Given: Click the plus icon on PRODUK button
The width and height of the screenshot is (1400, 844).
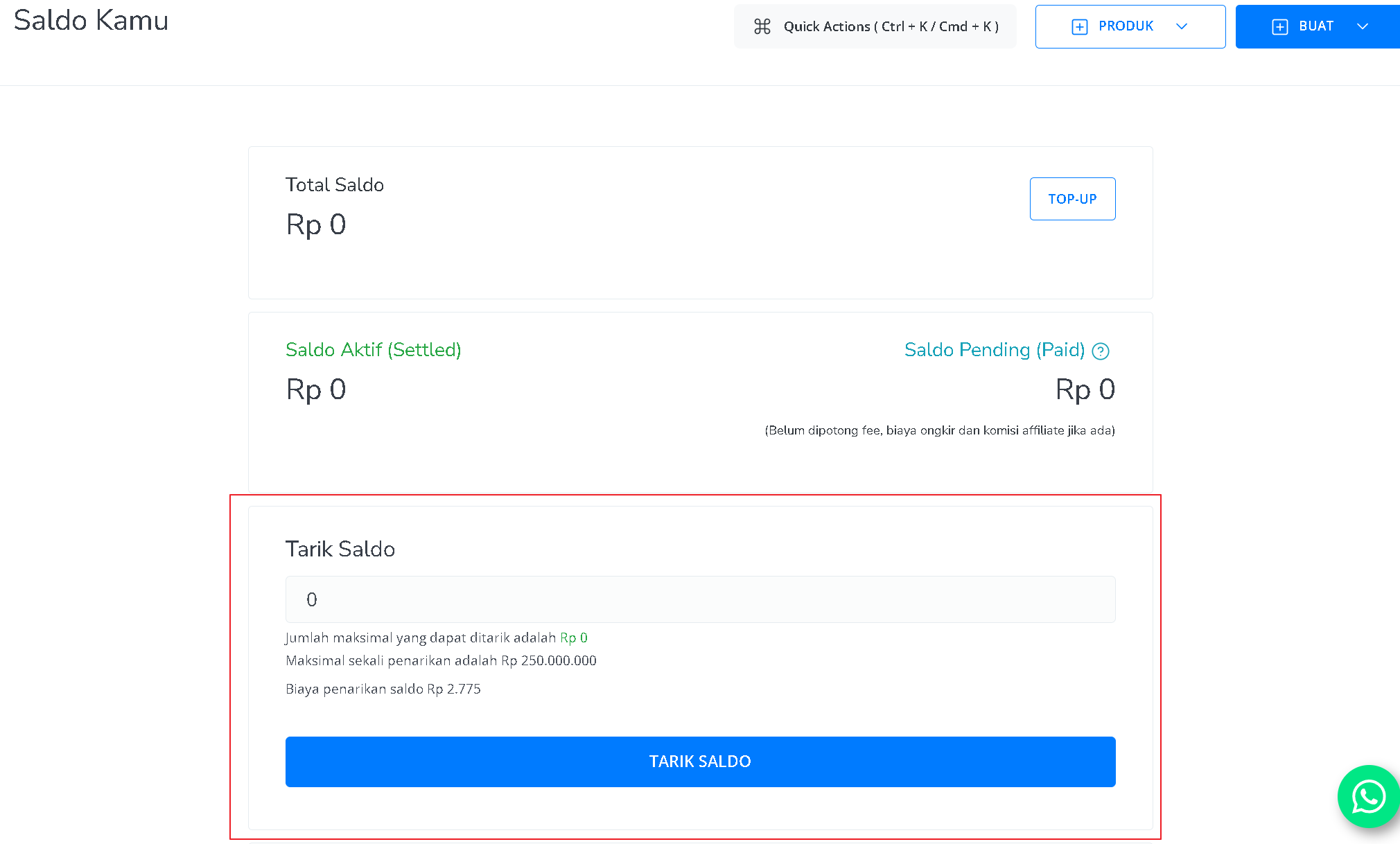Looking at the screenshot, I should 1080,26.
